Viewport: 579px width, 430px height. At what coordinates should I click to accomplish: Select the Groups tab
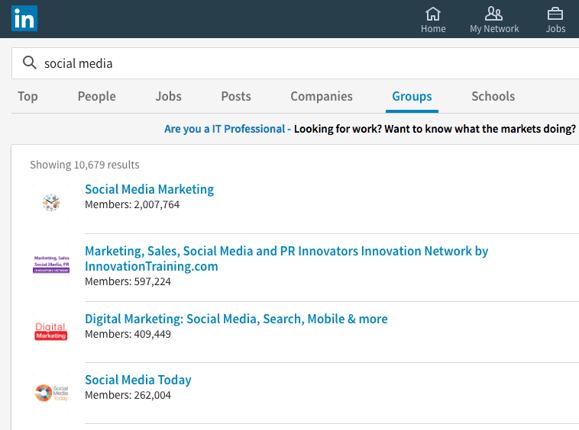(x=412, y=96)
